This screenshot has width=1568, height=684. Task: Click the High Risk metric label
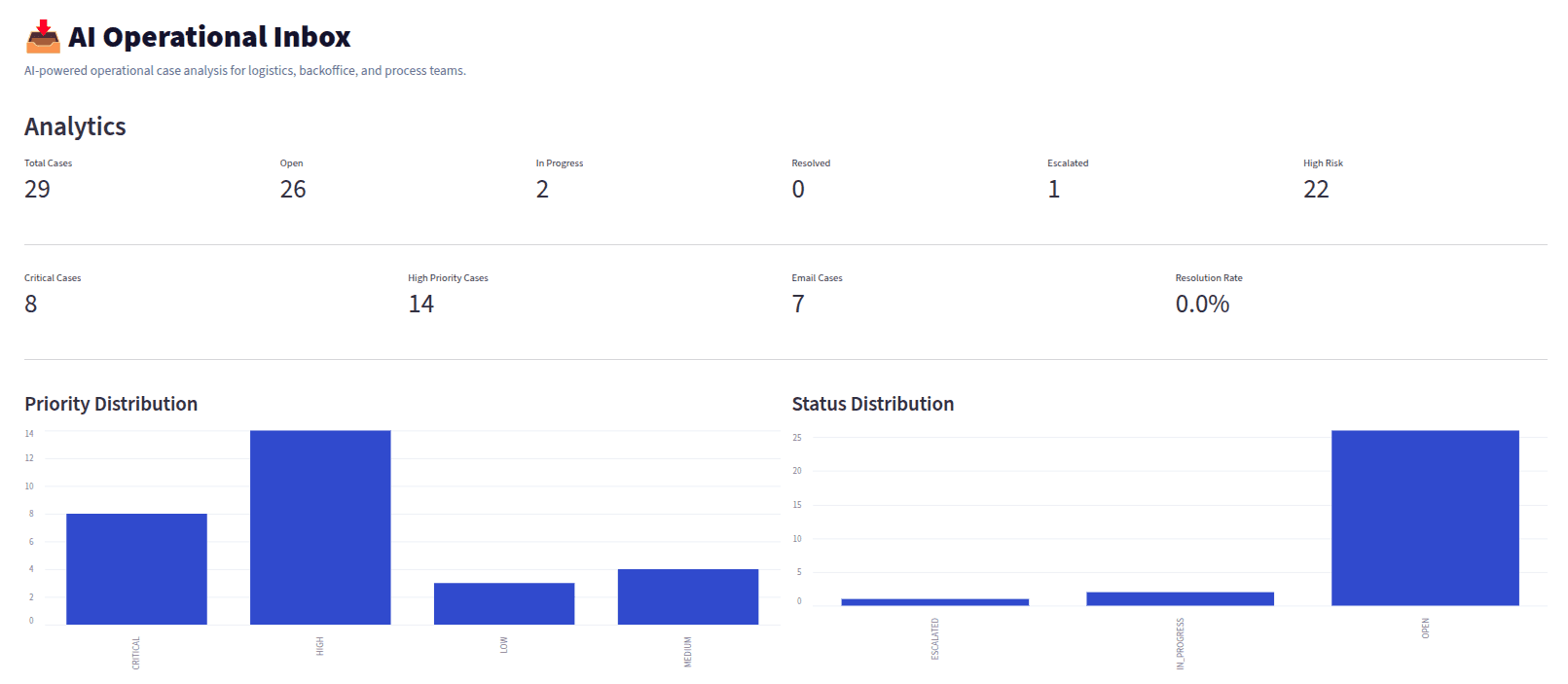tap(1323, 163)
